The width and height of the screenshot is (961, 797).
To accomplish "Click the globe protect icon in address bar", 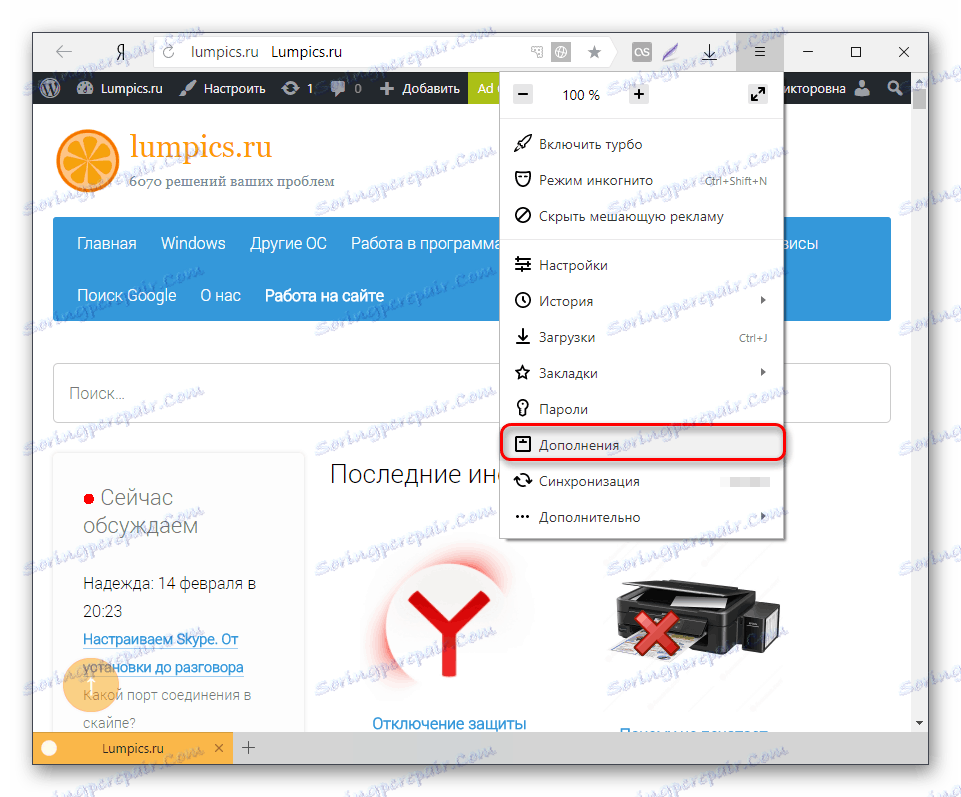I will pyautogui.click(x=561, y=52).
